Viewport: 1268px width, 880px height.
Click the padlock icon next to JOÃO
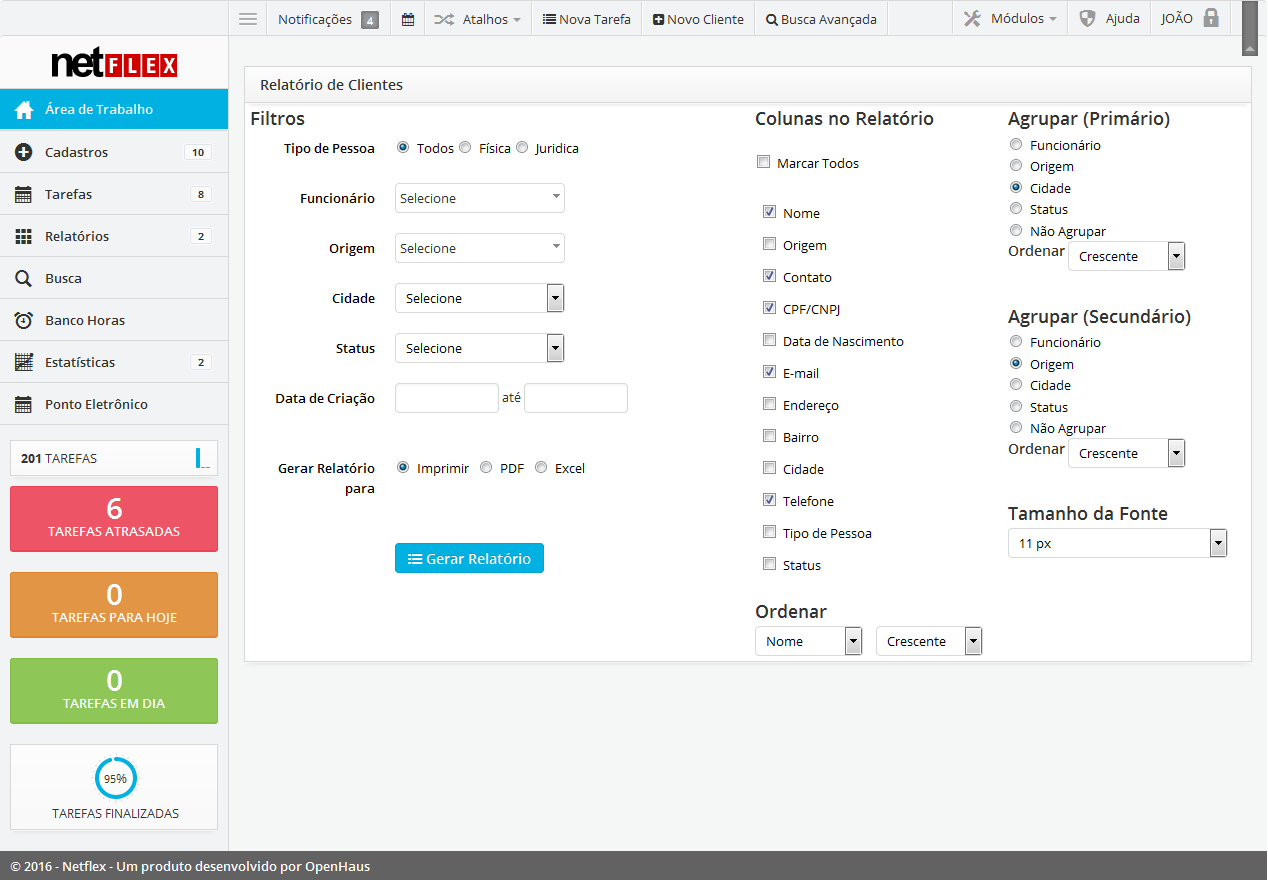1211,18
